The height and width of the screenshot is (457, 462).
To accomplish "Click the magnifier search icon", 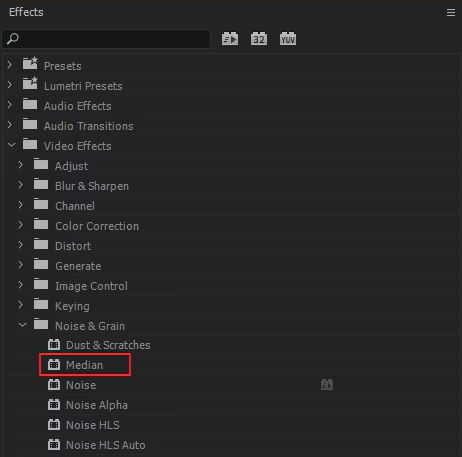I will tap(13, 38).
